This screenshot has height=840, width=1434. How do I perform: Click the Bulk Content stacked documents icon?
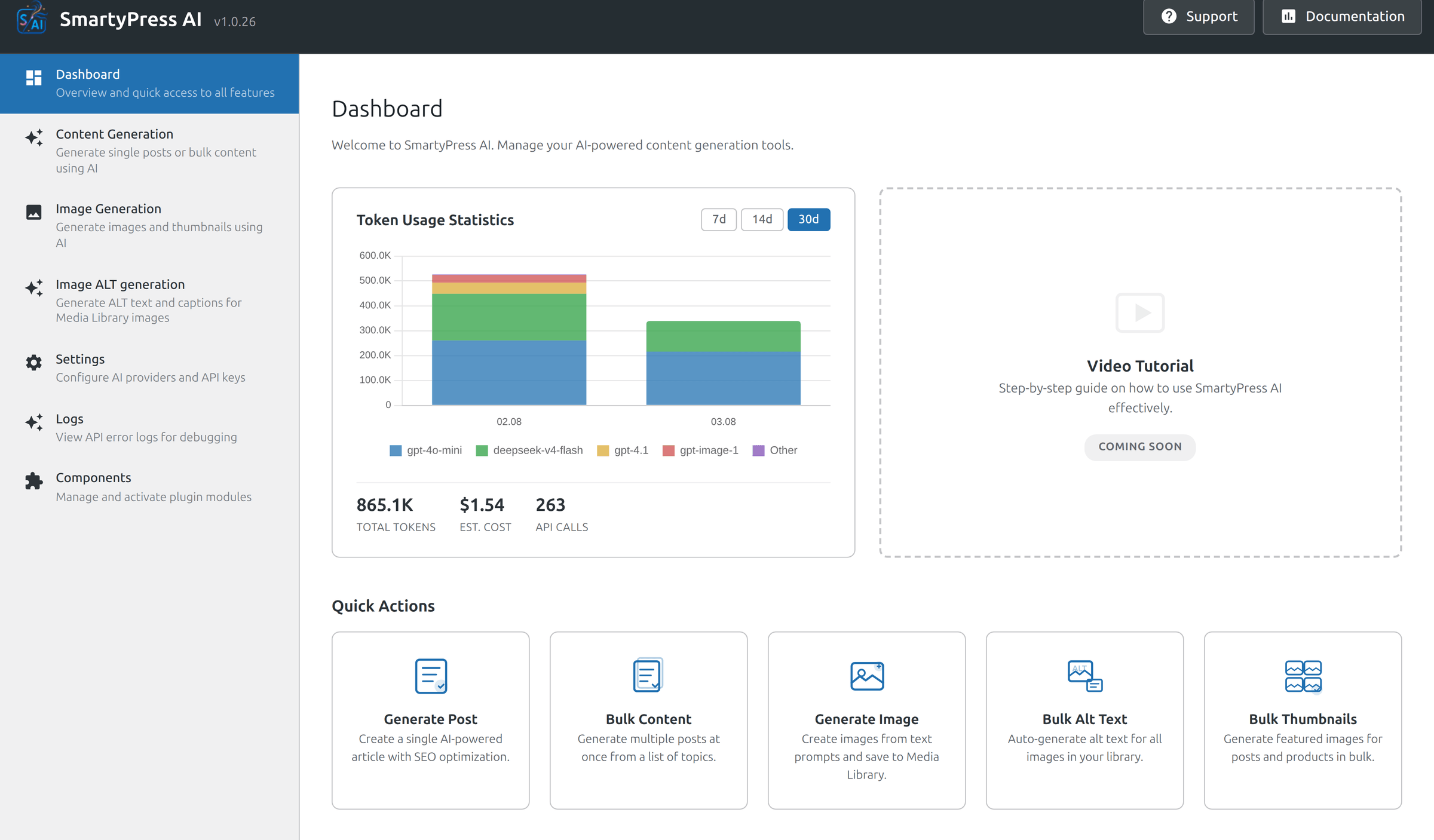648,675
